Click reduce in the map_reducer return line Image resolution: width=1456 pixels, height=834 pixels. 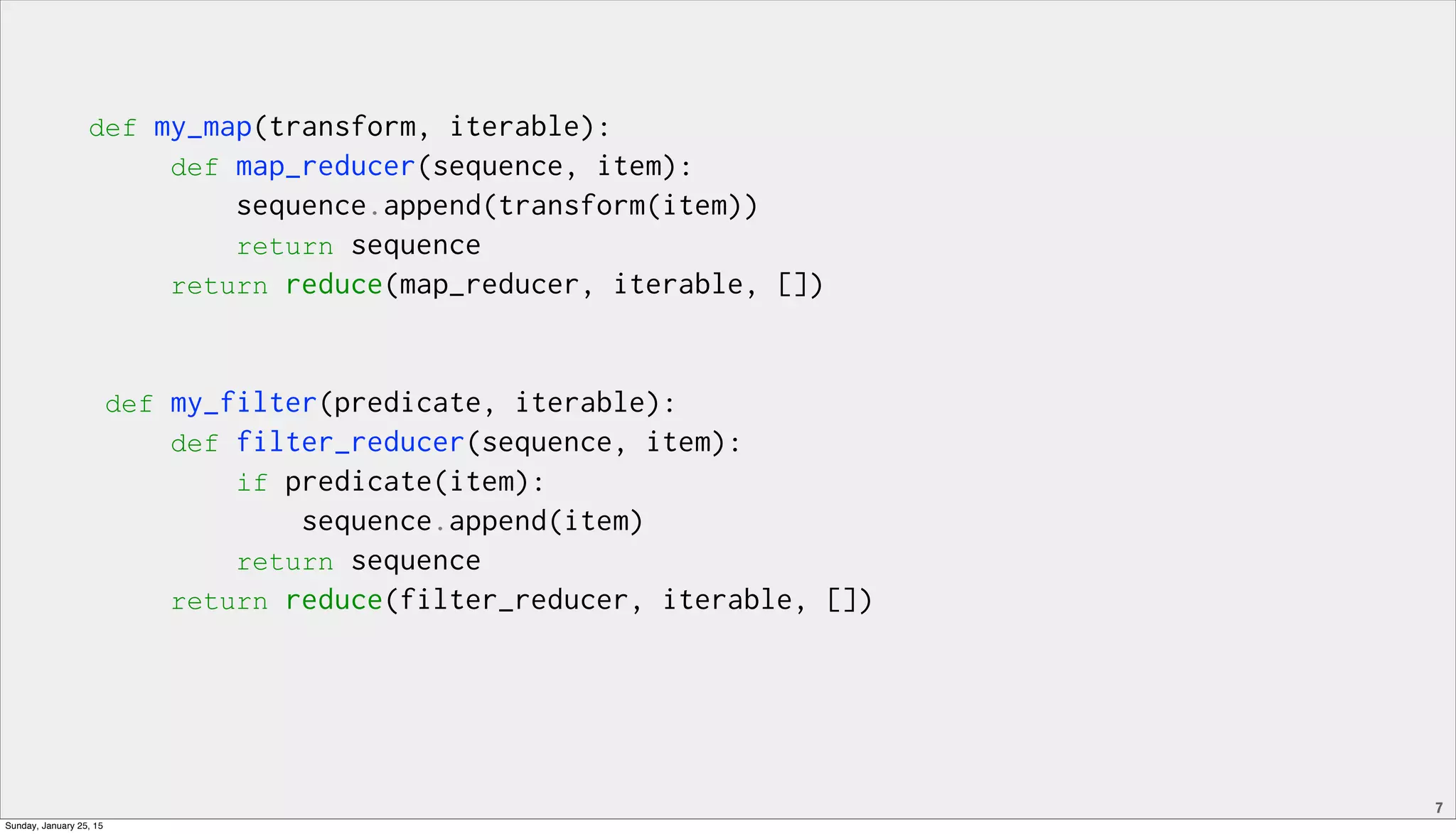[x=334, y=285]
